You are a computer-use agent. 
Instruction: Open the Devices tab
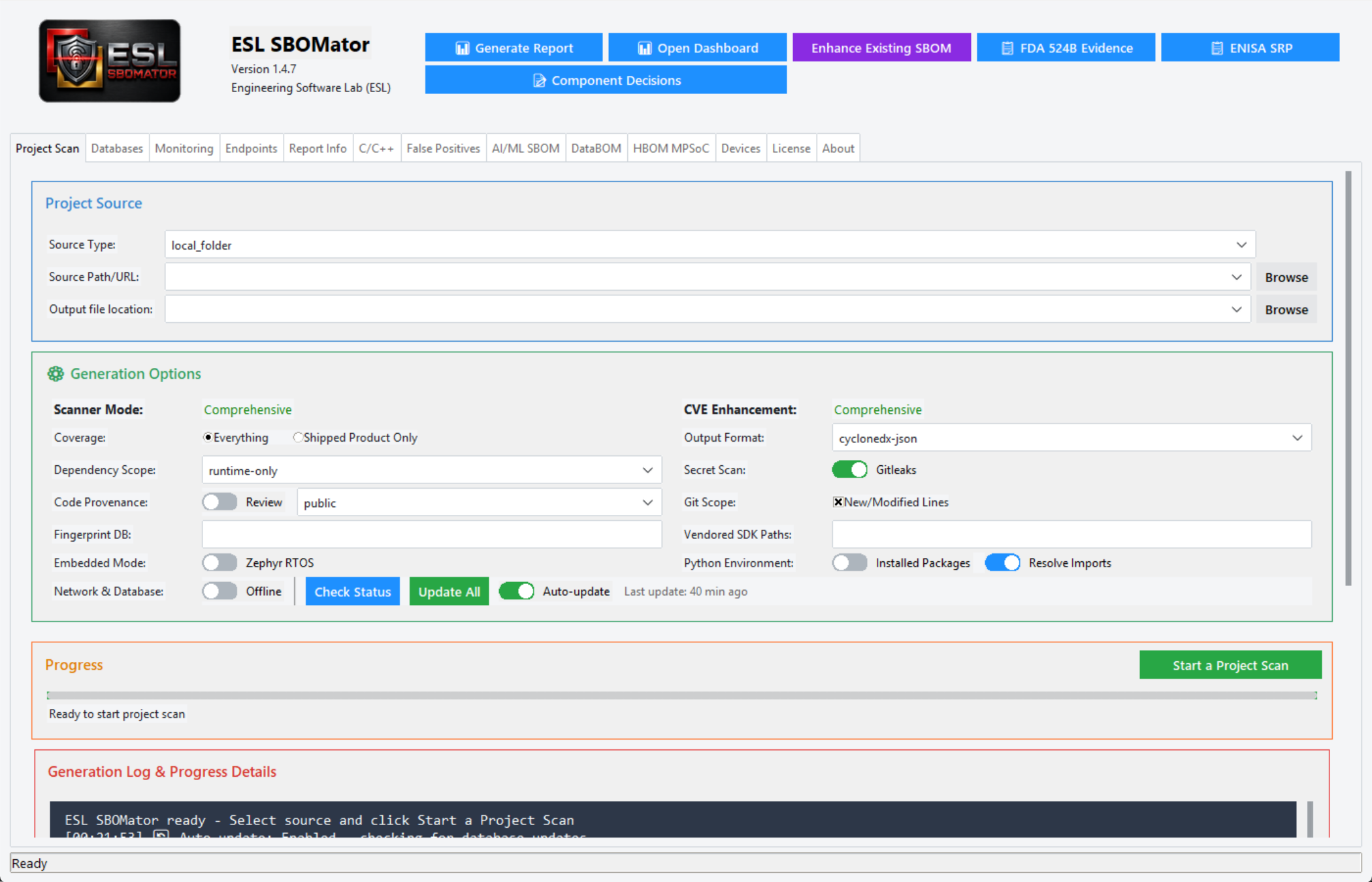[741, 148]
